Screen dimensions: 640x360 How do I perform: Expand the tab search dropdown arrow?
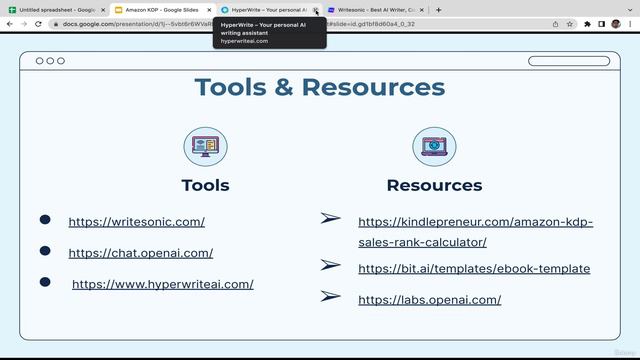point(630,10)
